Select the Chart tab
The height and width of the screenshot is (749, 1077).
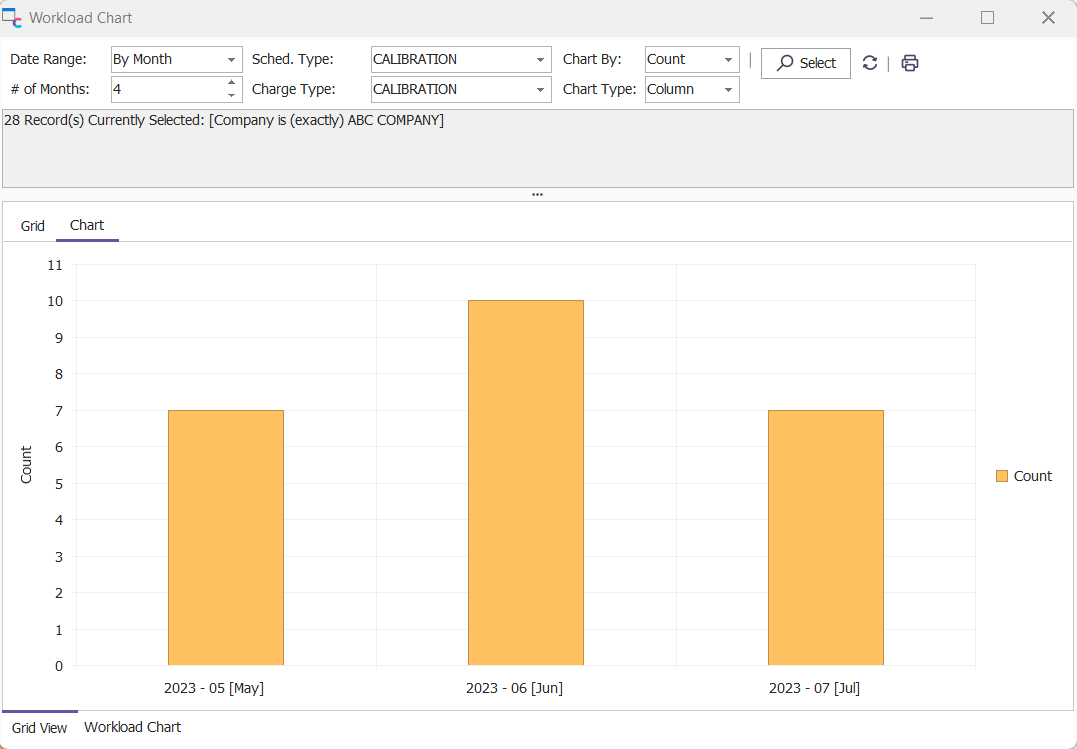coord(87,225)
